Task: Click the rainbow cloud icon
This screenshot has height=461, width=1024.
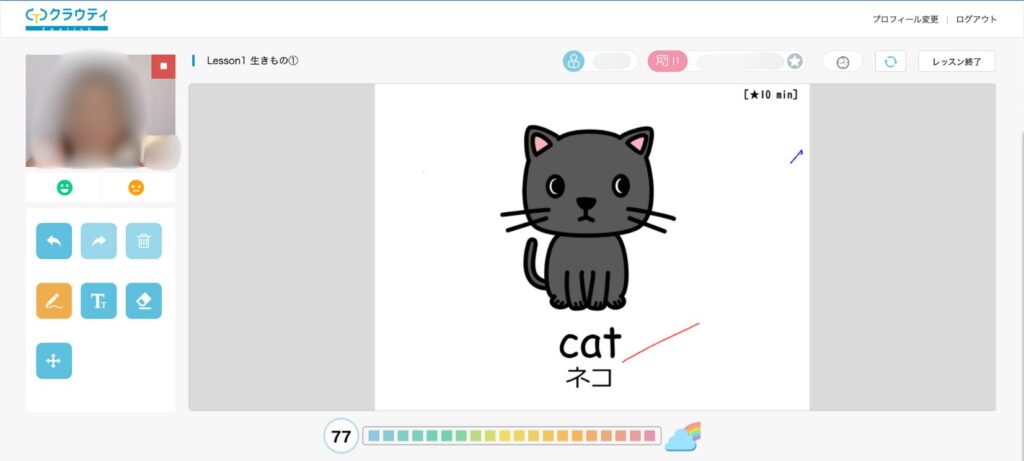Action: coord(683,436)
